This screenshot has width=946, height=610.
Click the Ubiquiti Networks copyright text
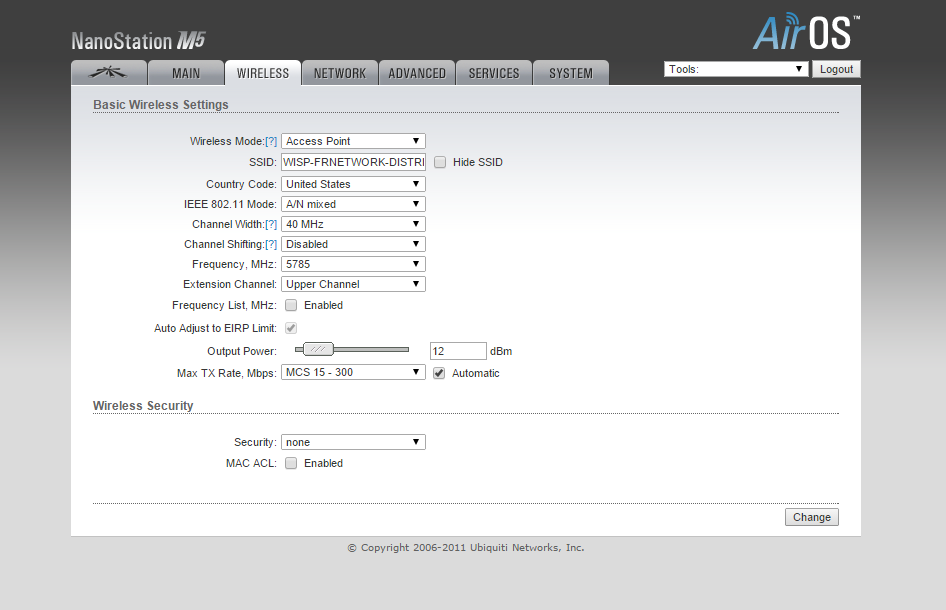[466, 548]
